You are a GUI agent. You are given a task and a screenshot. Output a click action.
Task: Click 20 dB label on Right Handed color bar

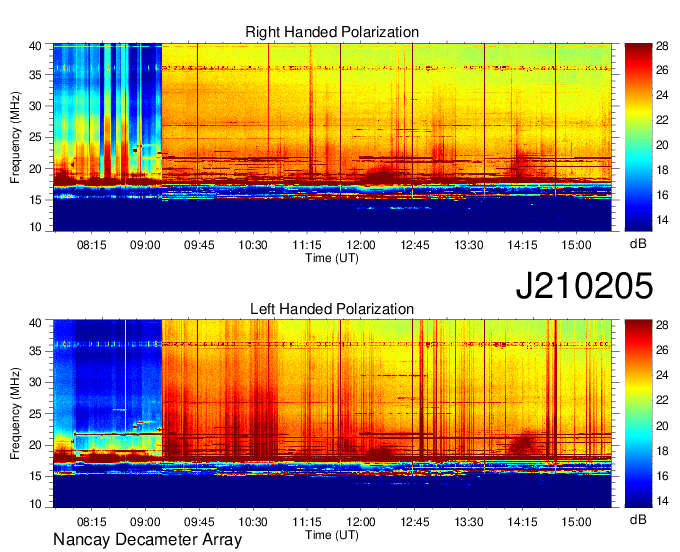tap(662, 145)
